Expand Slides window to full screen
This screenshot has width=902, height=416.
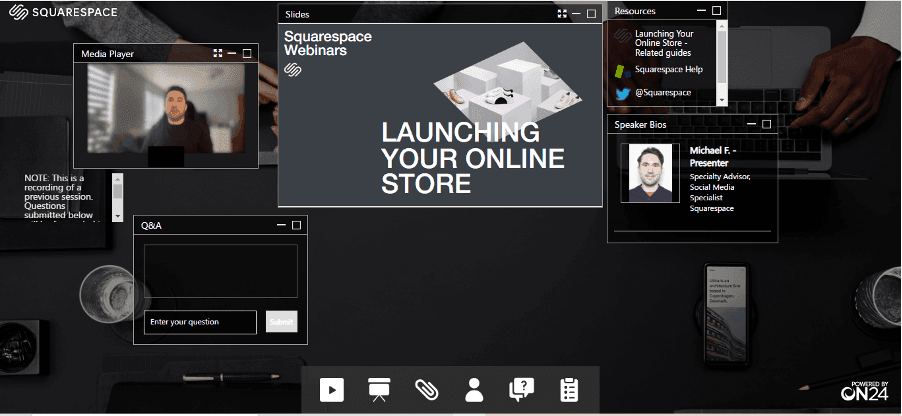point(562,14)
